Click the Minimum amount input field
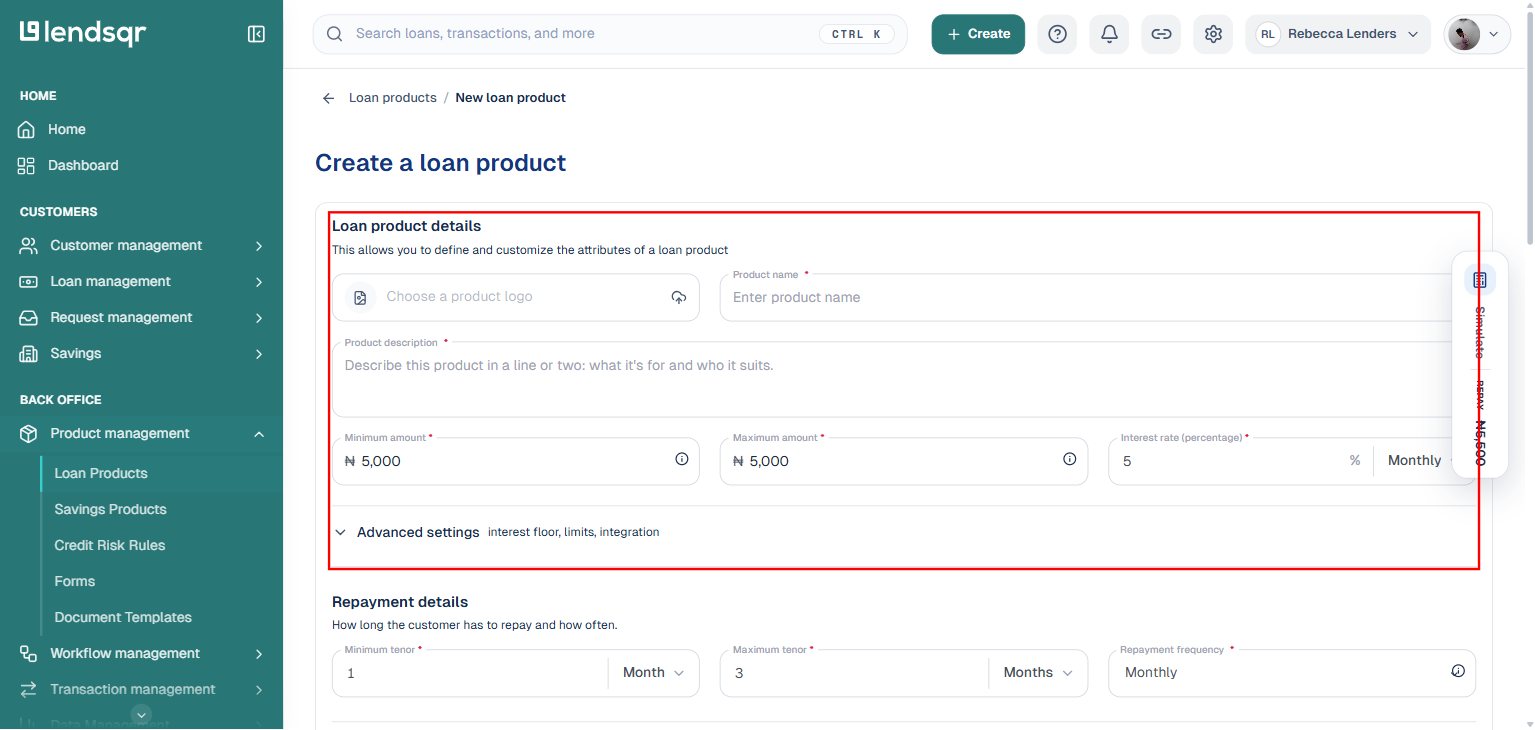This screenshot has width=1535, height=730. point(516,461)
